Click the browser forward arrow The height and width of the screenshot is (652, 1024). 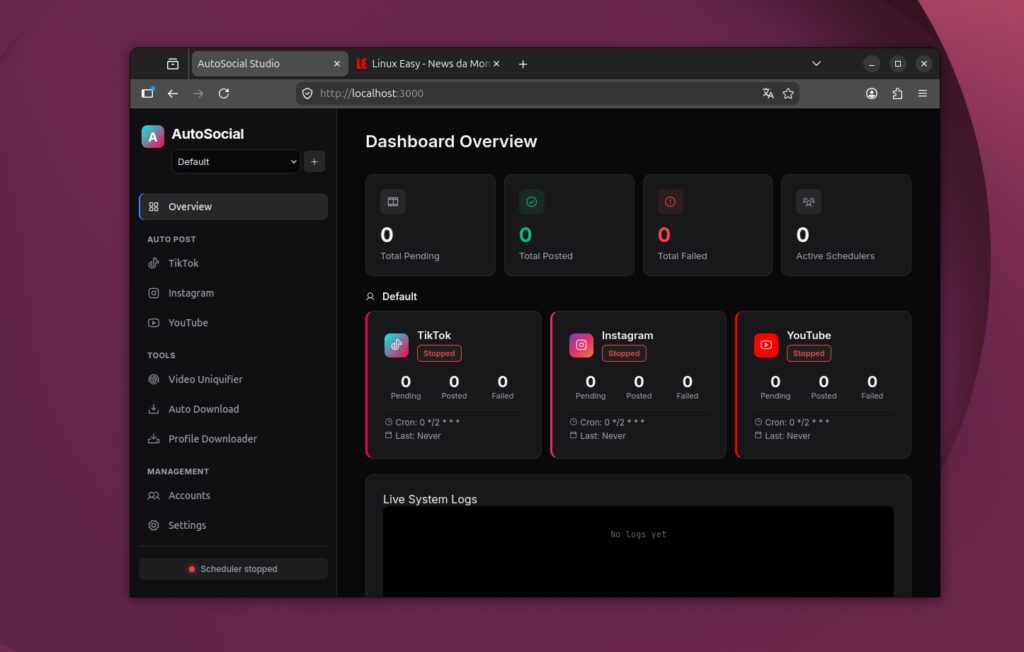click(x=198, y=93)
